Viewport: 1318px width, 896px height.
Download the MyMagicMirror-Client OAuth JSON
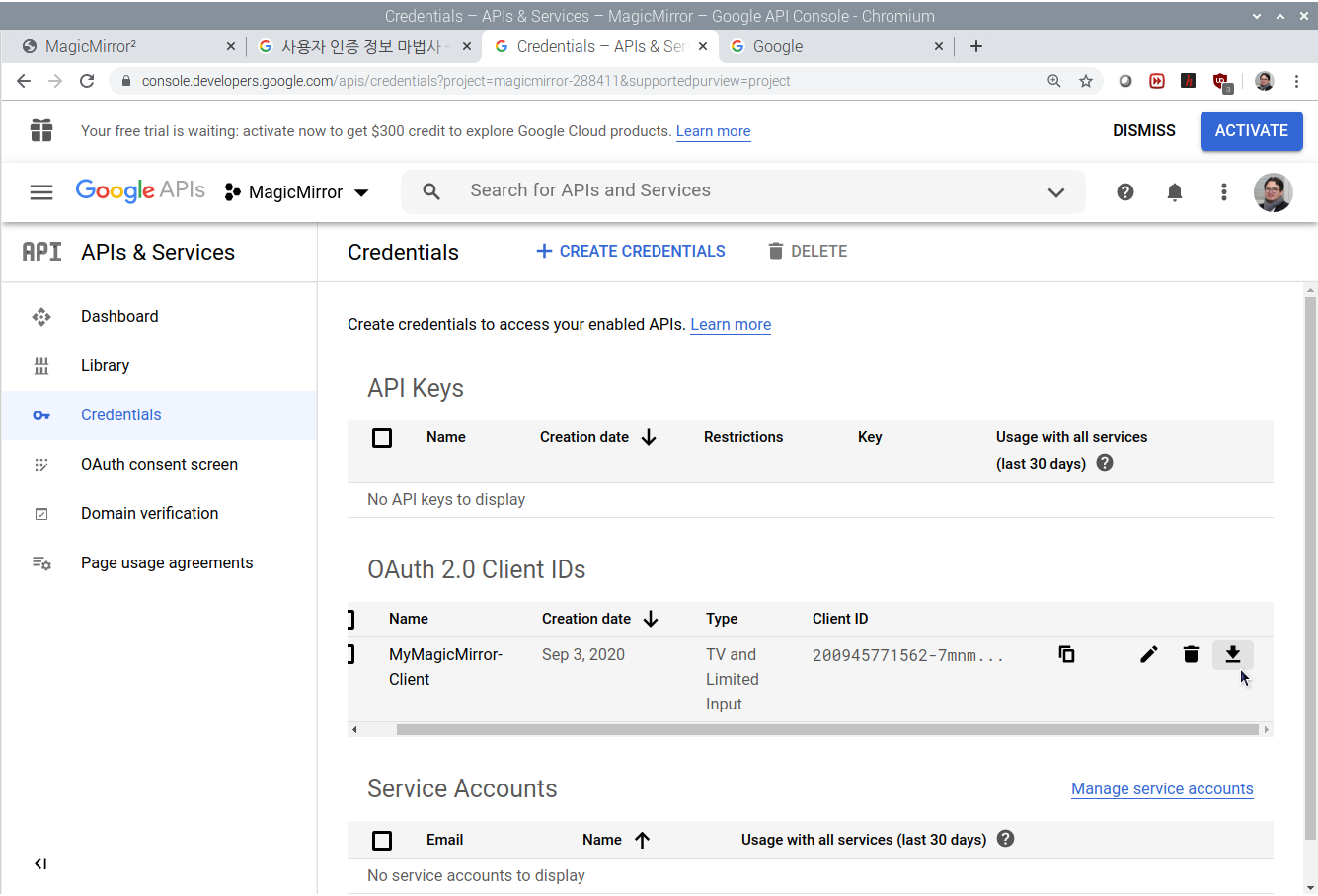pyautogui.click(x=1232, y=654)
